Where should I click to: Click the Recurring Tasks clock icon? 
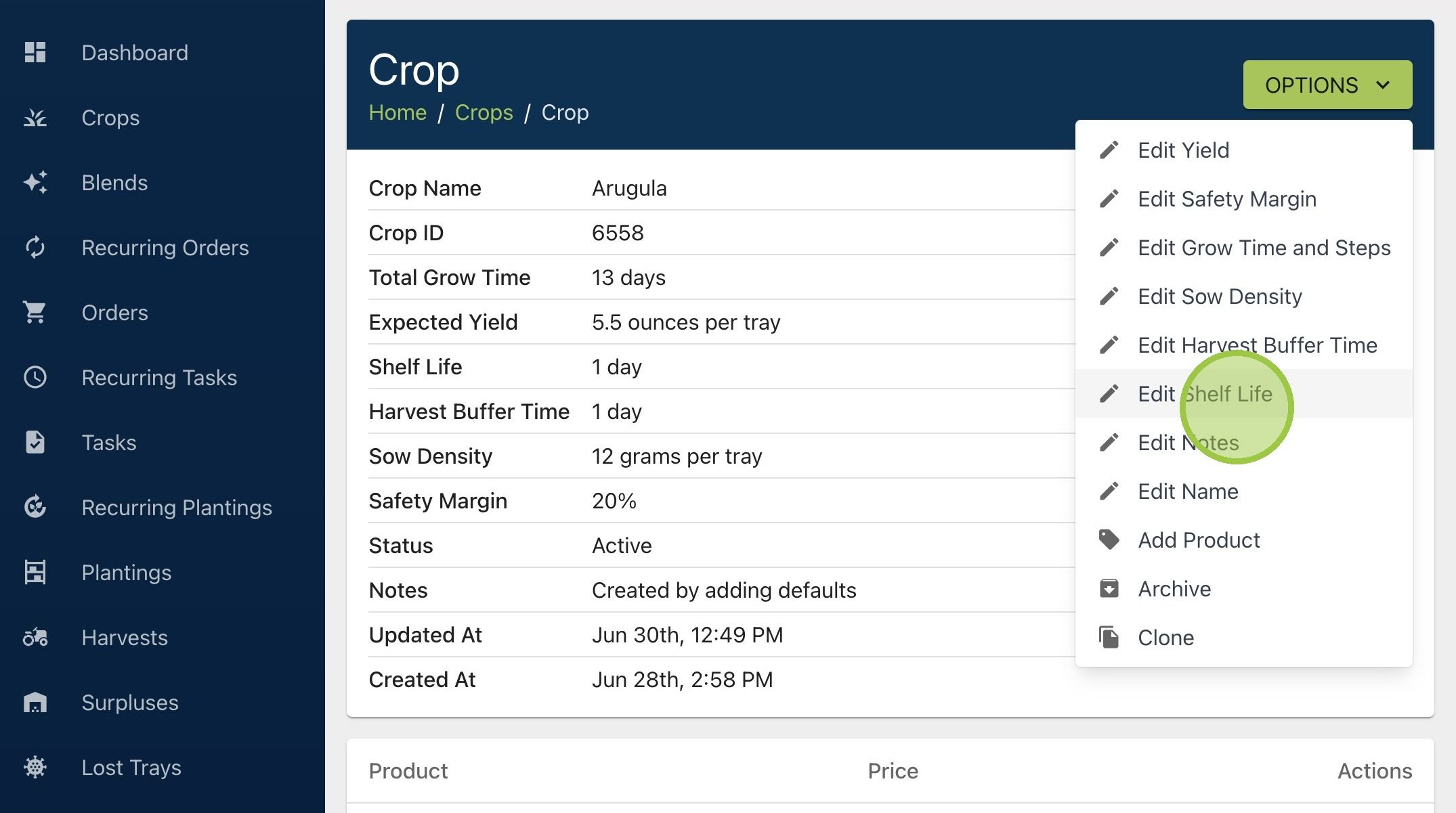click(x=35, y=377)
